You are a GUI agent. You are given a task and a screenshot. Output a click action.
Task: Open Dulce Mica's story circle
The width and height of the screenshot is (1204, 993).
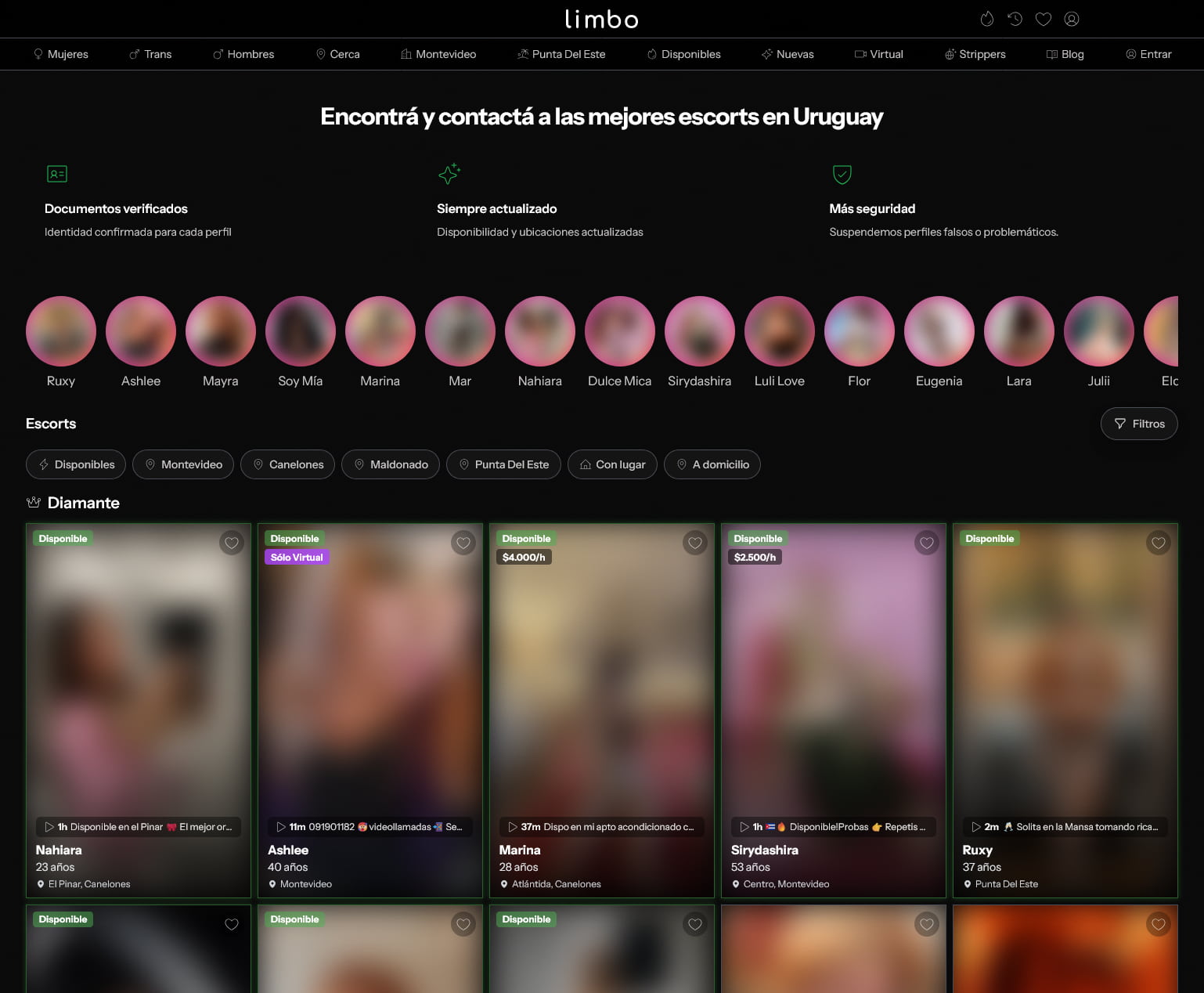click(620, 331)
